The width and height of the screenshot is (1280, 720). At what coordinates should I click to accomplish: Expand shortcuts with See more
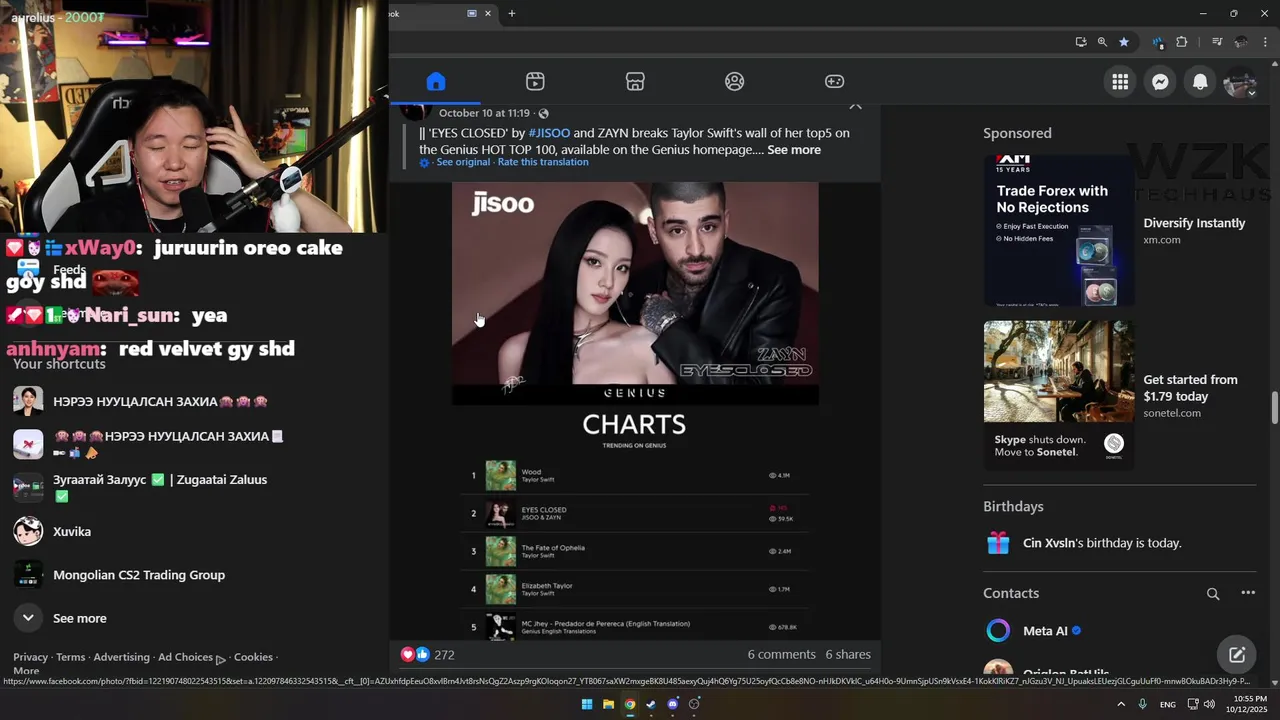coord(79,618)
